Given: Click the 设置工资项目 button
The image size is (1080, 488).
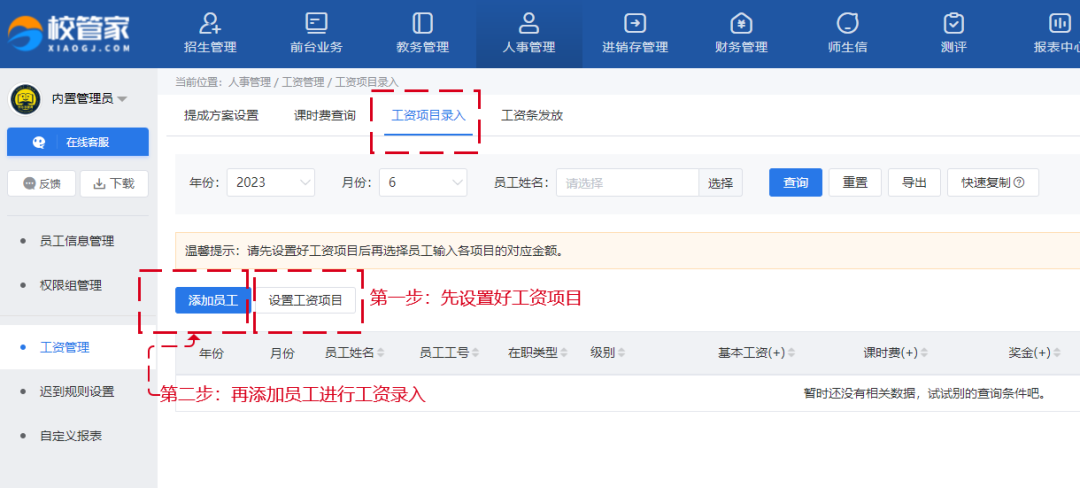Looking at the screenshot, I should 305,300.
